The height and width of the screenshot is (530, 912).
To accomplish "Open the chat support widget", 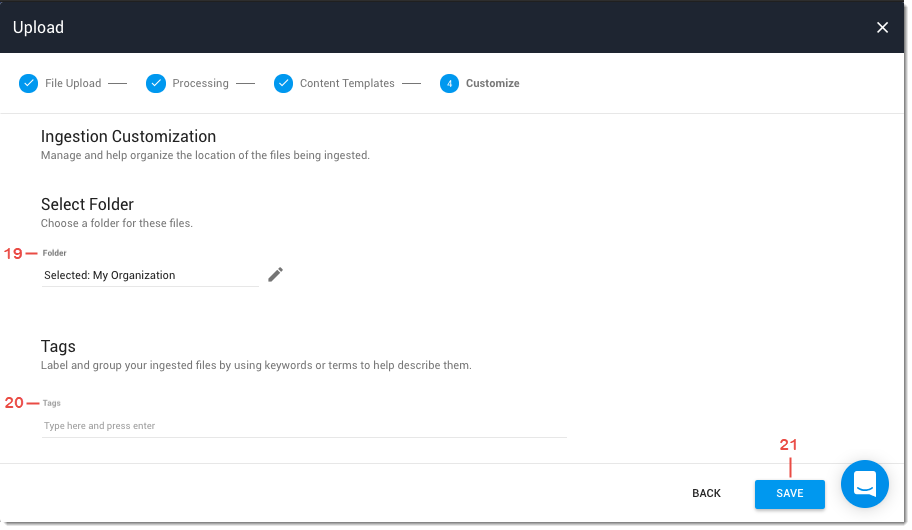I will (x=864, y=484).
